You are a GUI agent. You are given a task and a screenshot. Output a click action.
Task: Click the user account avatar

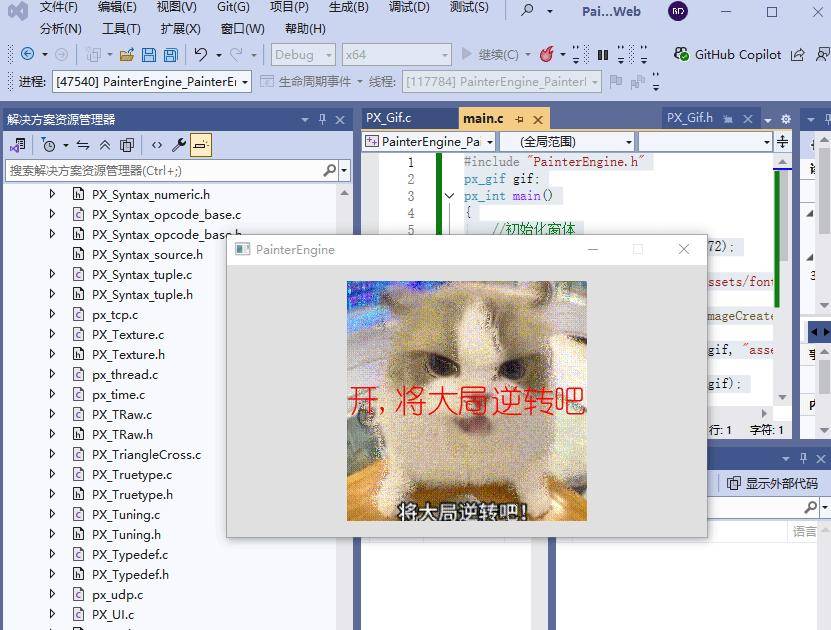tap(678, 11)
